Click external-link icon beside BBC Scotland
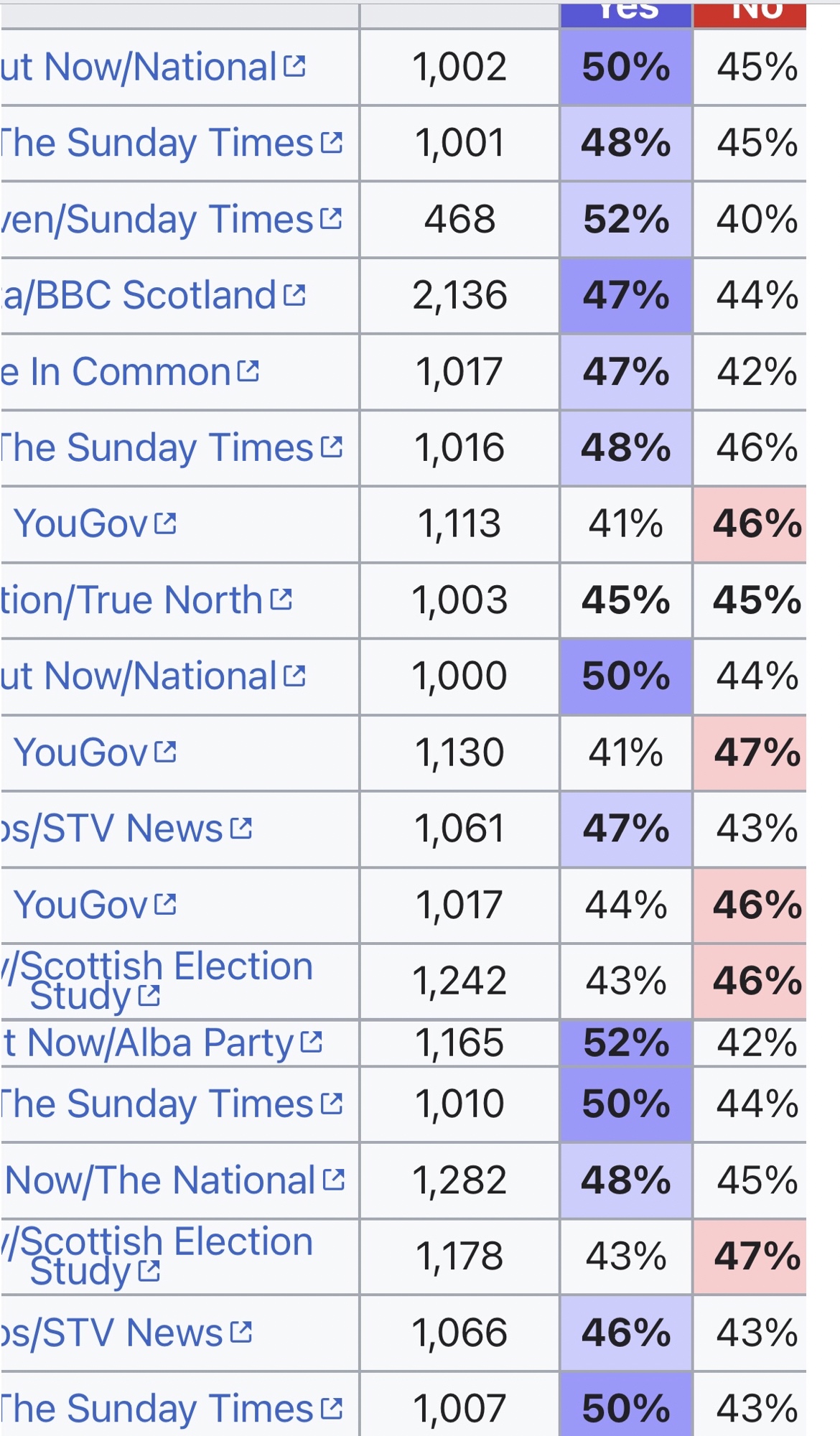840x1436 pixels. tap(294, 295)
